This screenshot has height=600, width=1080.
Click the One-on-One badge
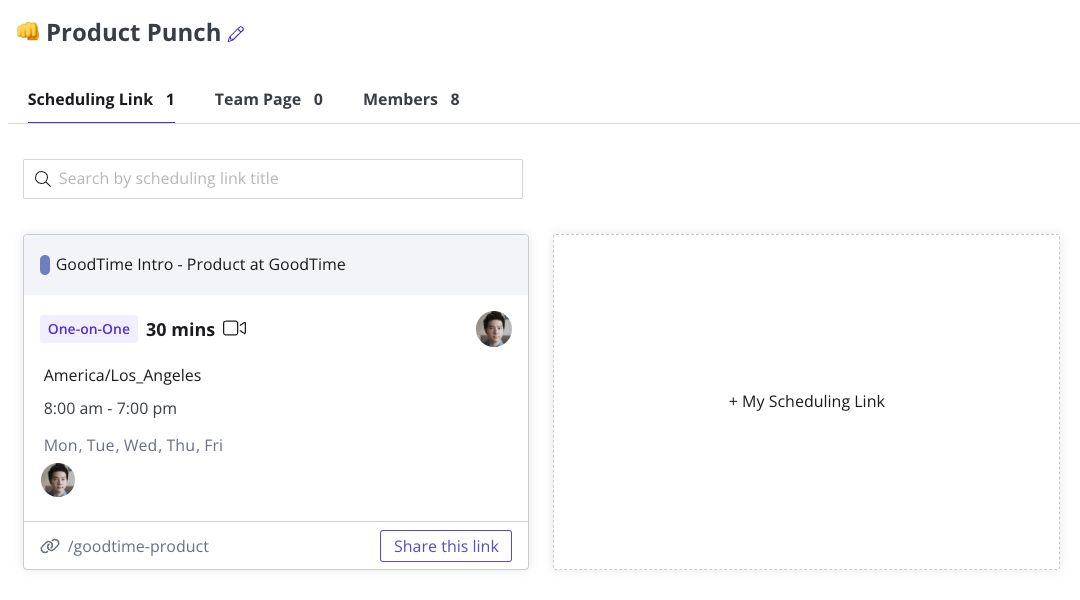[x=89, y=329]
